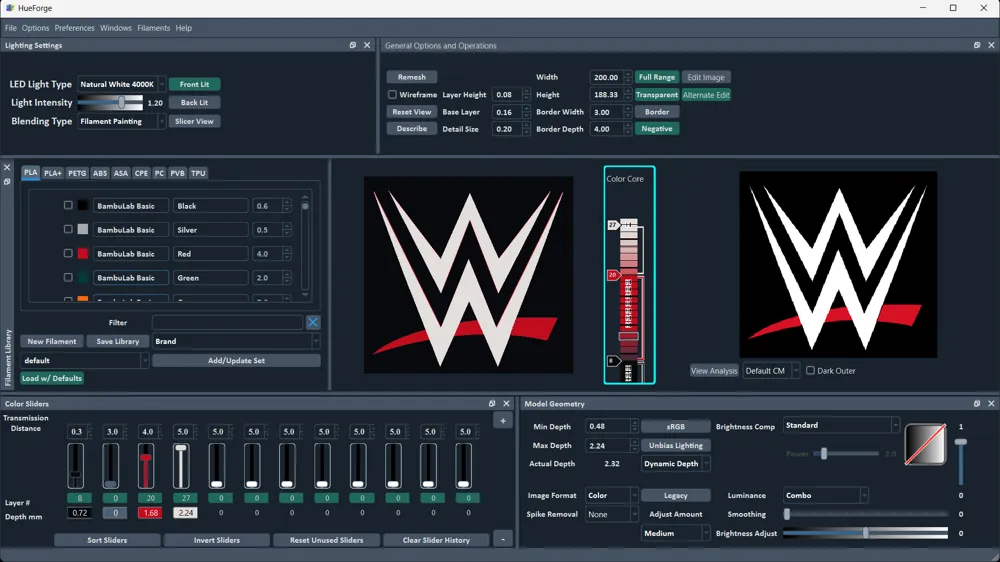Click the Width value field

[606, 77]
